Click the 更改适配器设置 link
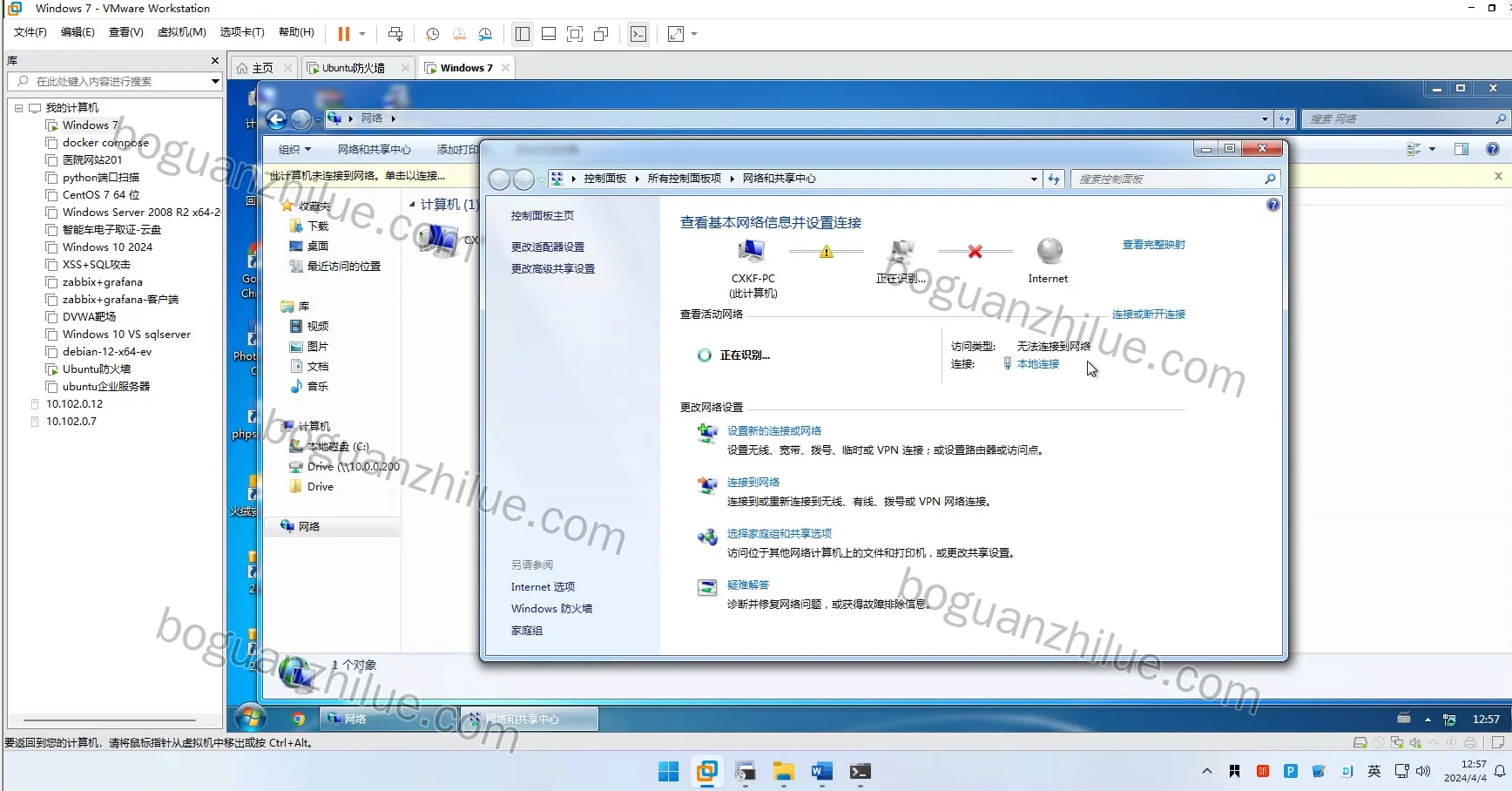Viewport: 1512px width, 791px height. click(x=547, y=247)
